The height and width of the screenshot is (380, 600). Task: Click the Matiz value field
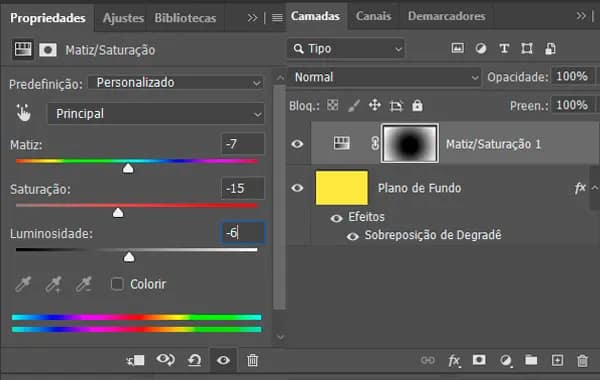243,144
